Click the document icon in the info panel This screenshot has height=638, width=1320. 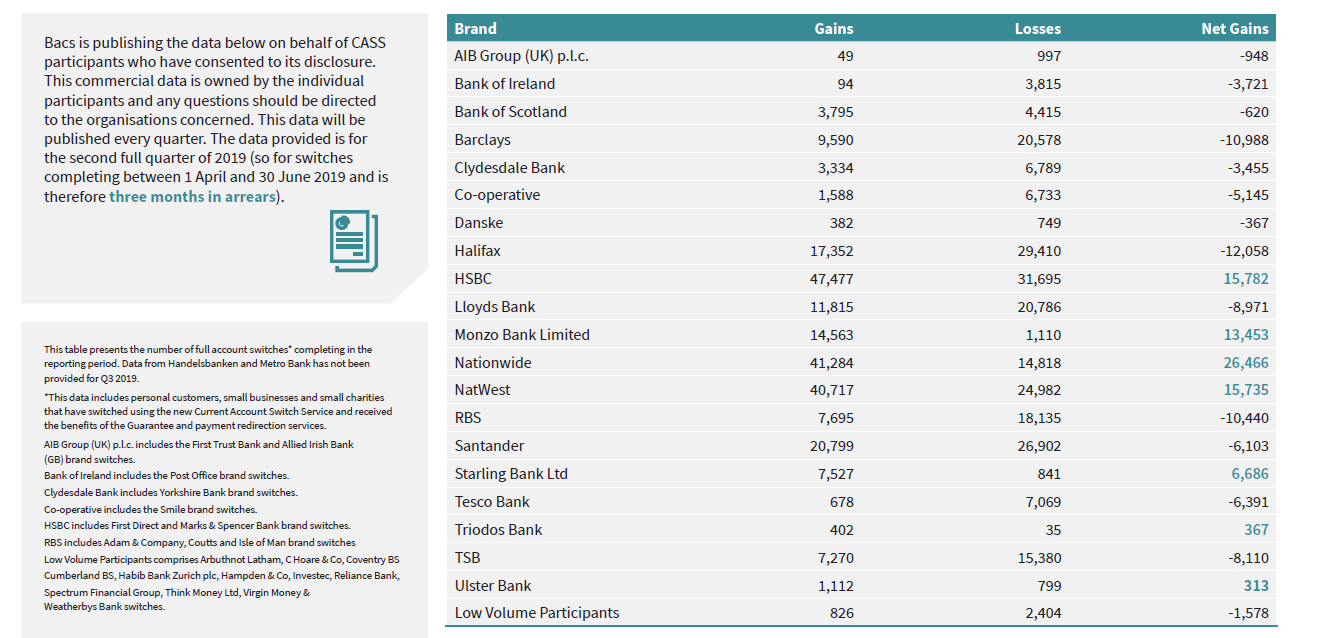pyautogui.click(x=354, y=240)
